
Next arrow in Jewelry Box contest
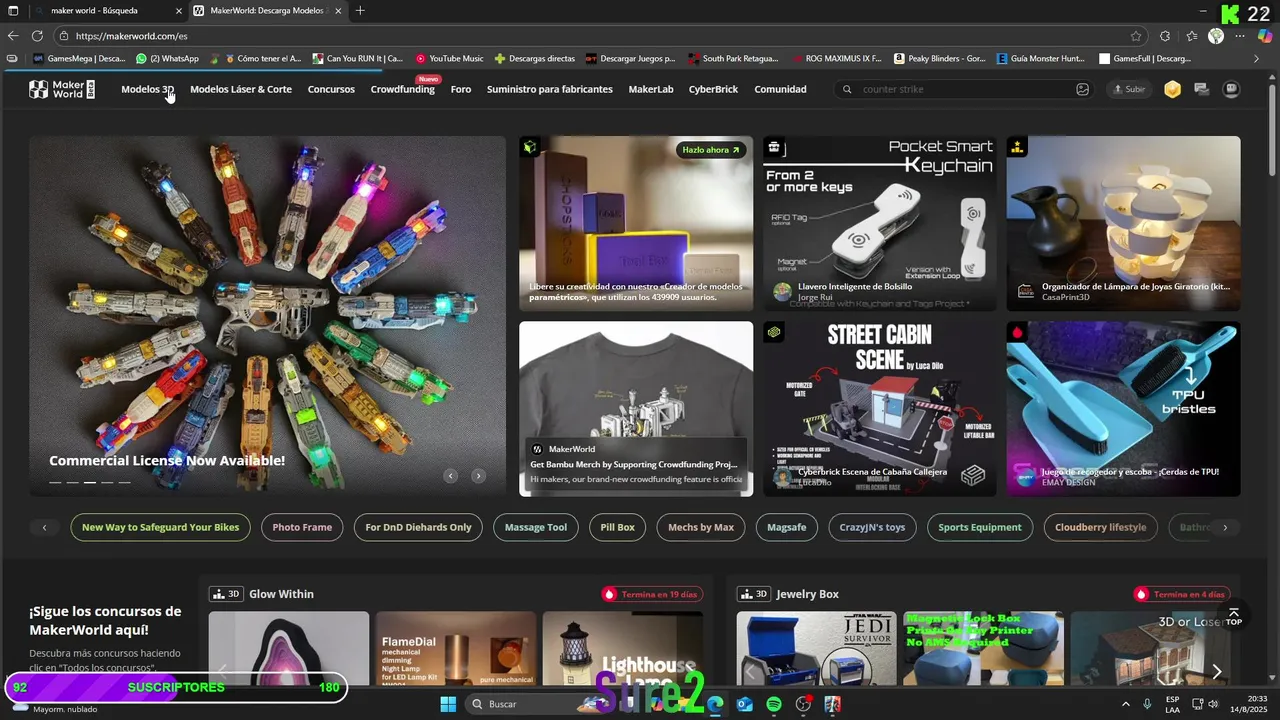pyautogui.click(x=1216, y=672)
